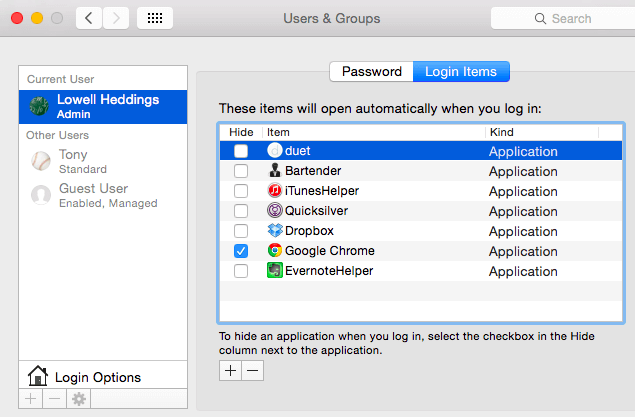
Task: Click the duet app icon
Action: [275, 151]
